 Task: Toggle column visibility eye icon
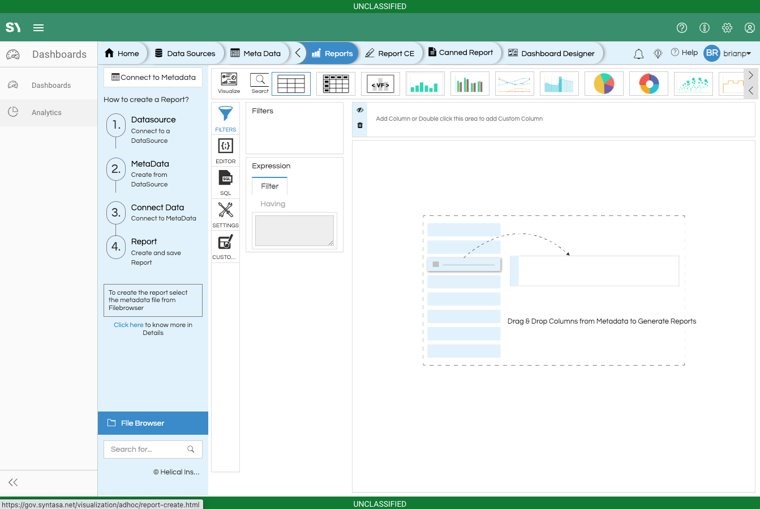click(360, 110)
